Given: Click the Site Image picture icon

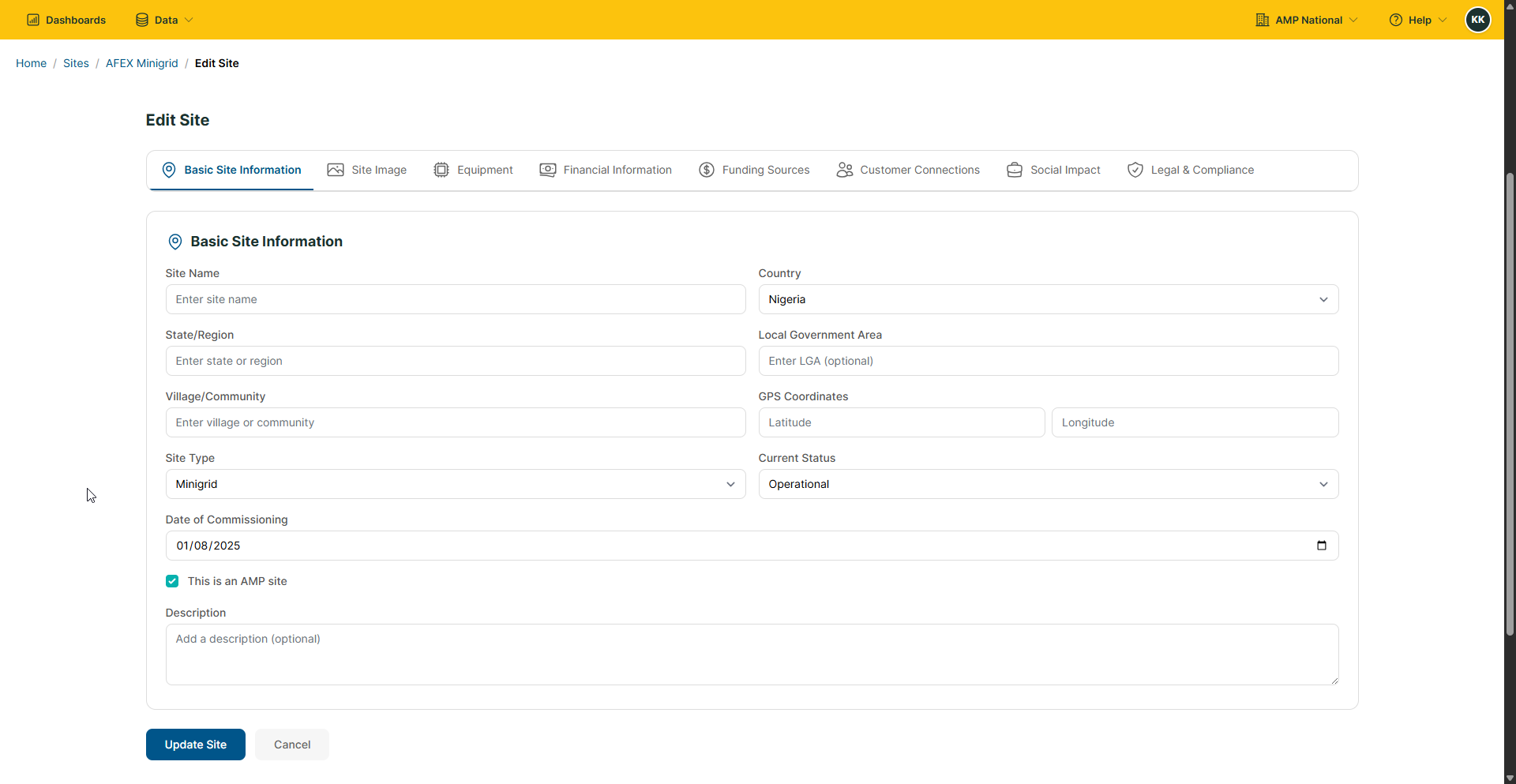Looking at the screenshot, I should pyautogui.click(x=336, y=170).
